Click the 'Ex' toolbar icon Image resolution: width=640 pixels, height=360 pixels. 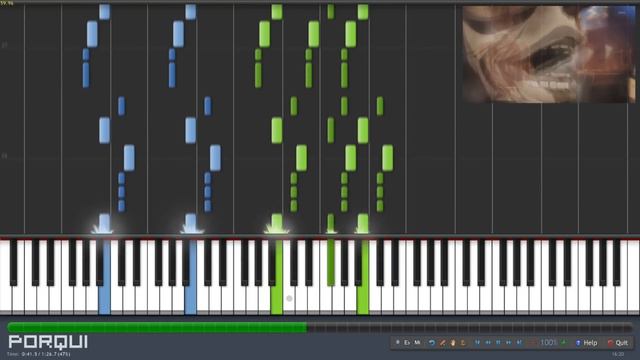pos(407,342)
